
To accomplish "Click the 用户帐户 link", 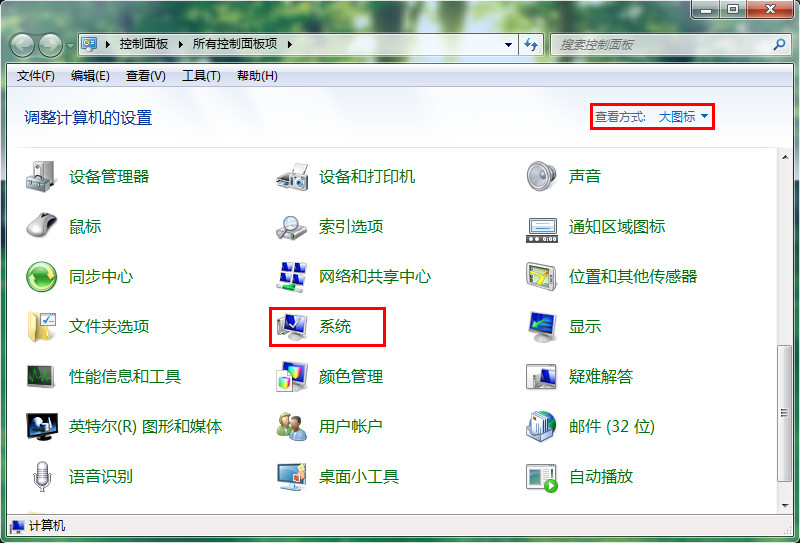I will click(x=351, y=427).
